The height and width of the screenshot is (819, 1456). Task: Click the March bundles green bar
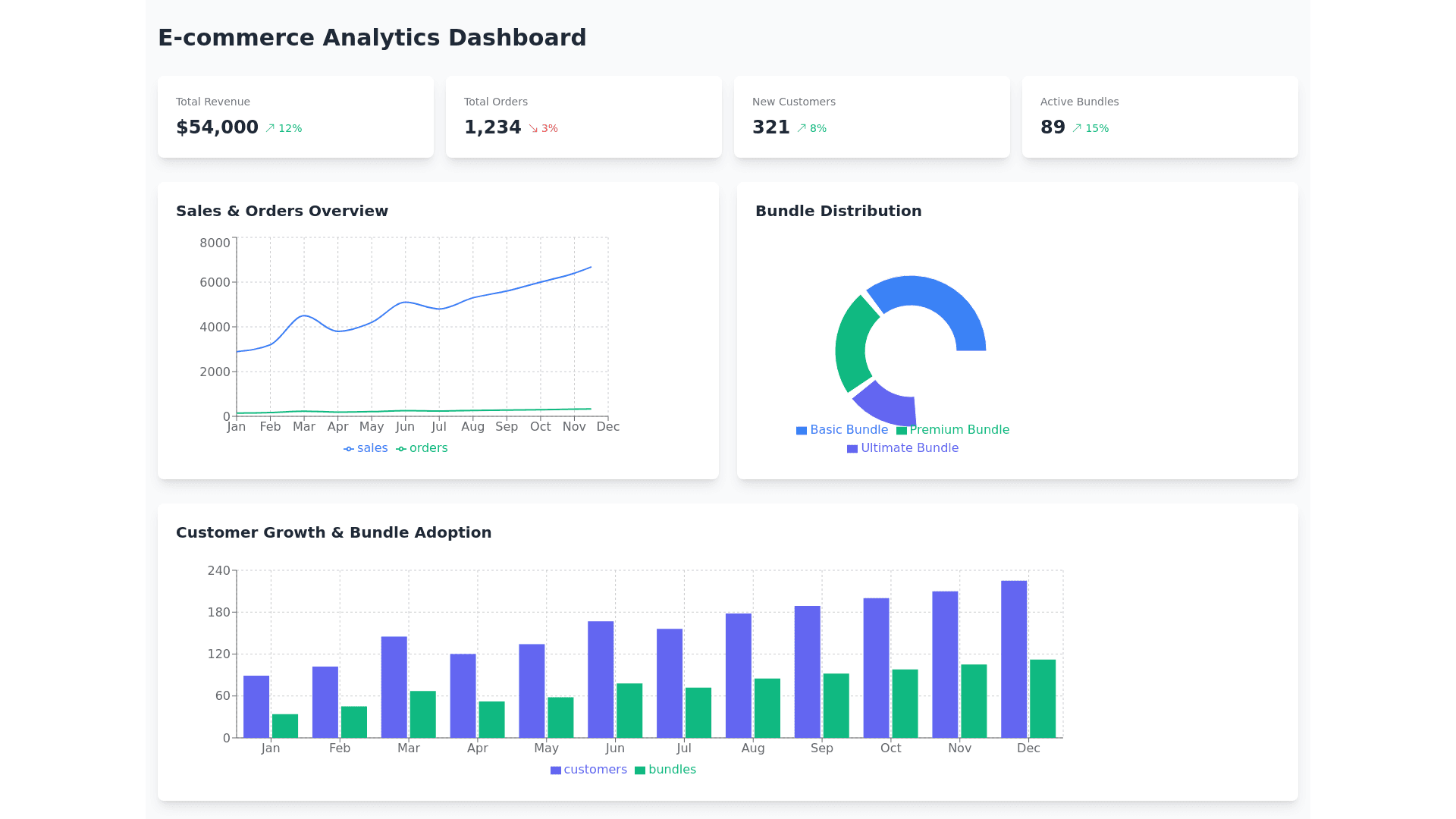[x=423, y=714]
